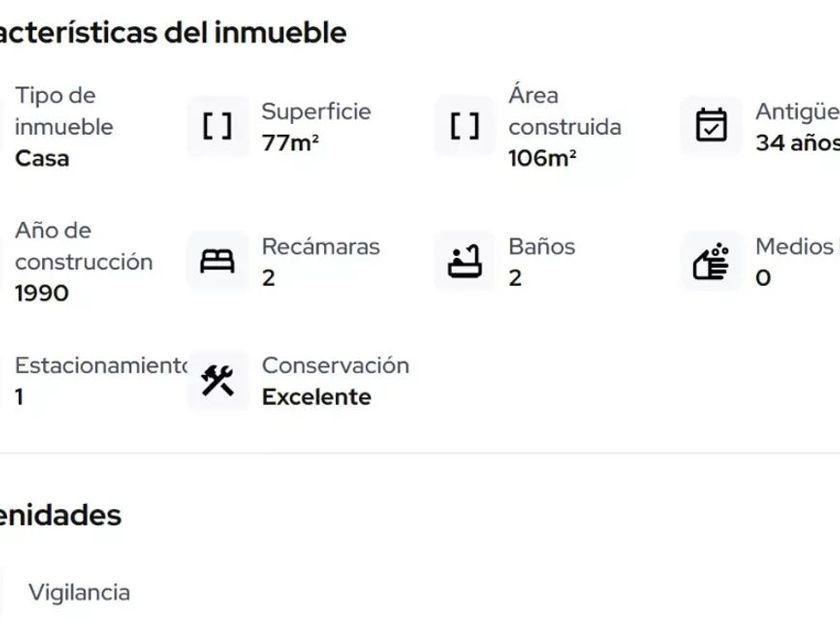Select the 'Vigilancia' amenity text

79,592
